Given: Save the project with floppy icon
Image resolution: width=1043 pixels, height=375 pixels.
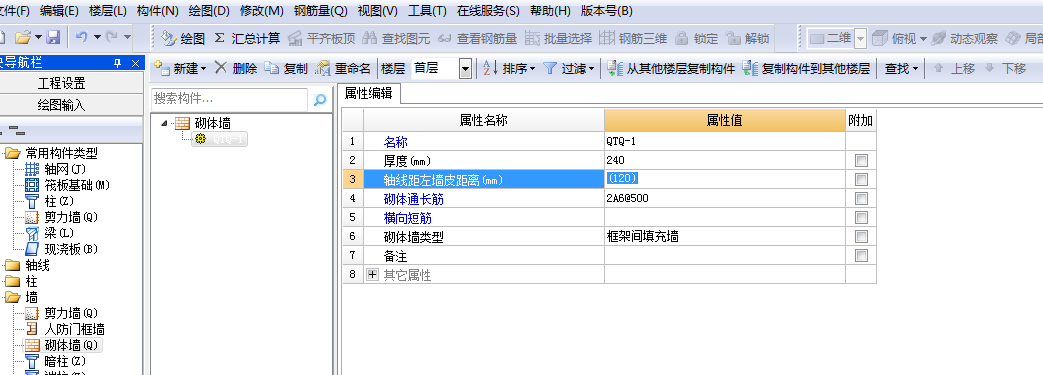Looking at the screenshot, I should point(53,38).
